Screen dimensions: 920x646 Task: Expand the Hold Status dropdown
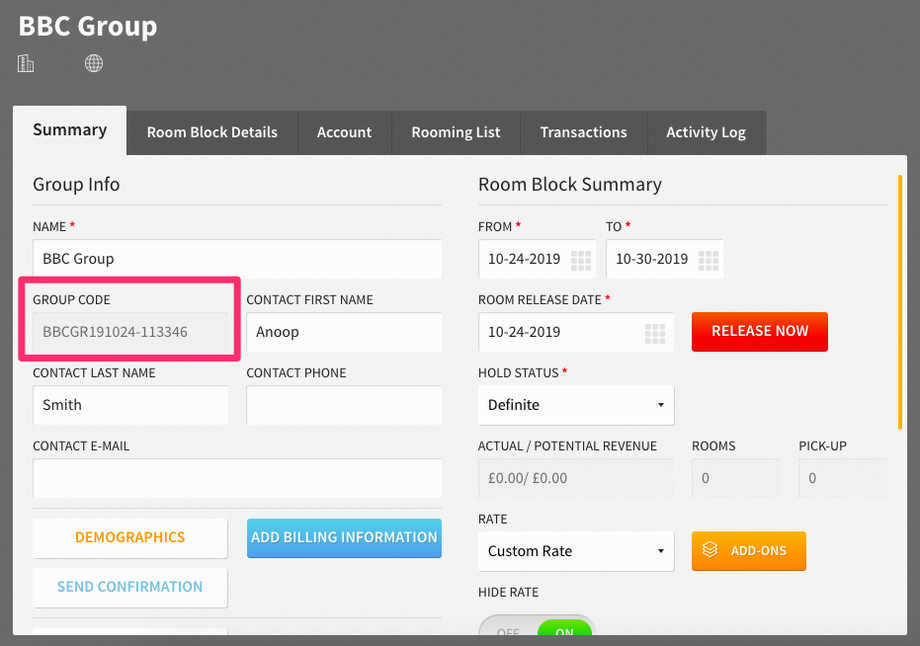[576, 405]
